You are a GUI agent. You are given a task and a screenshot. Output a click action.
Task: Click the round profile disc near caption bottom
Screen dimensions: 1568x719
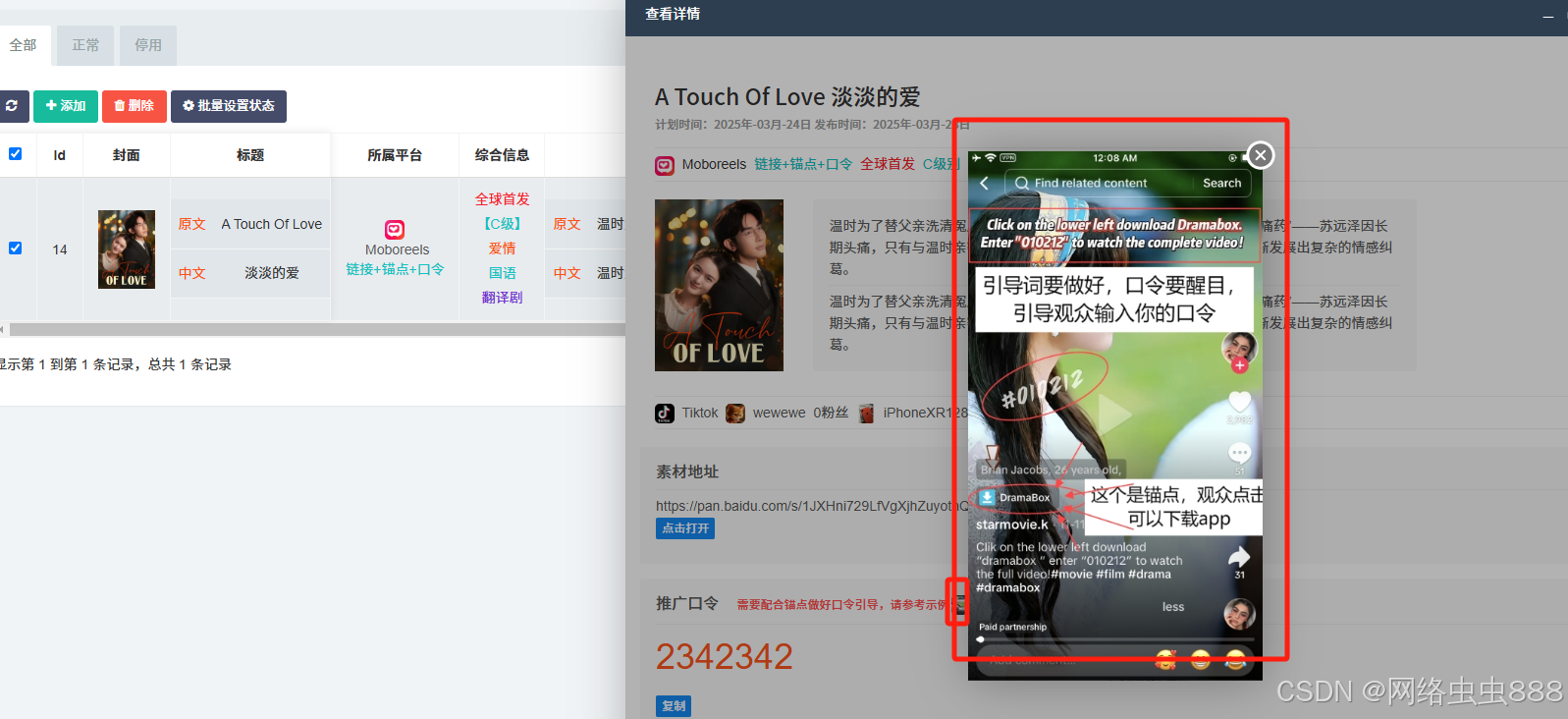(x=1239, y=615)
